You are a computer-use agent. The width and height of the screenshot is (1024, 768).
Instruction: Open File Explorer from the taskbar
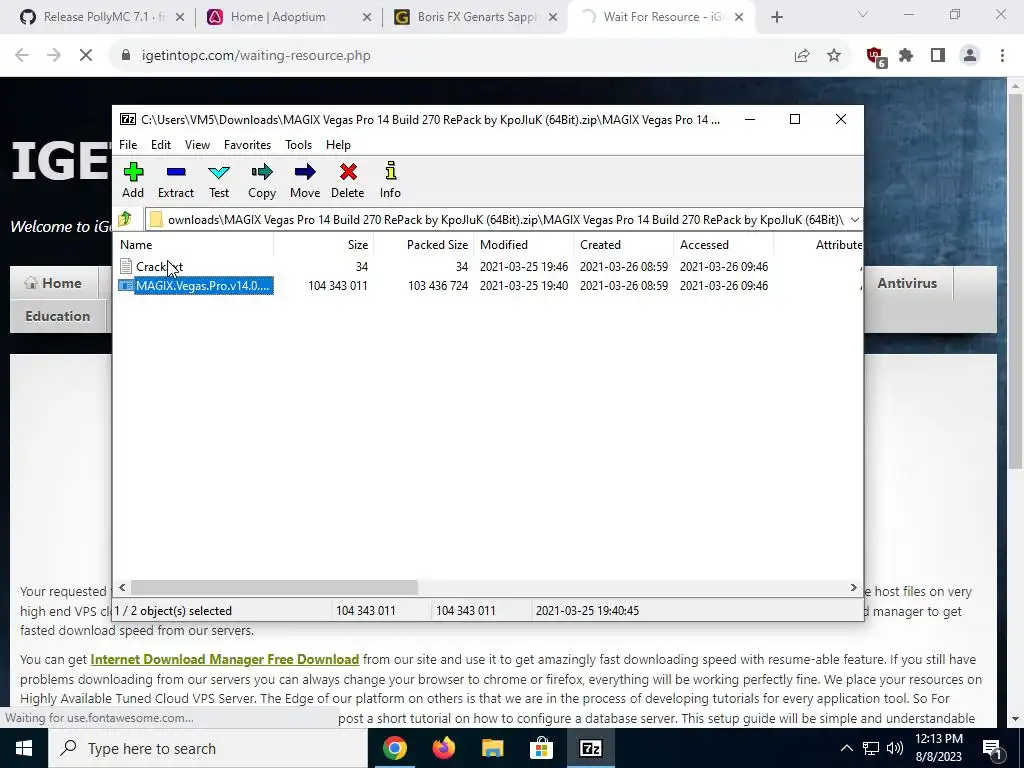492,748
